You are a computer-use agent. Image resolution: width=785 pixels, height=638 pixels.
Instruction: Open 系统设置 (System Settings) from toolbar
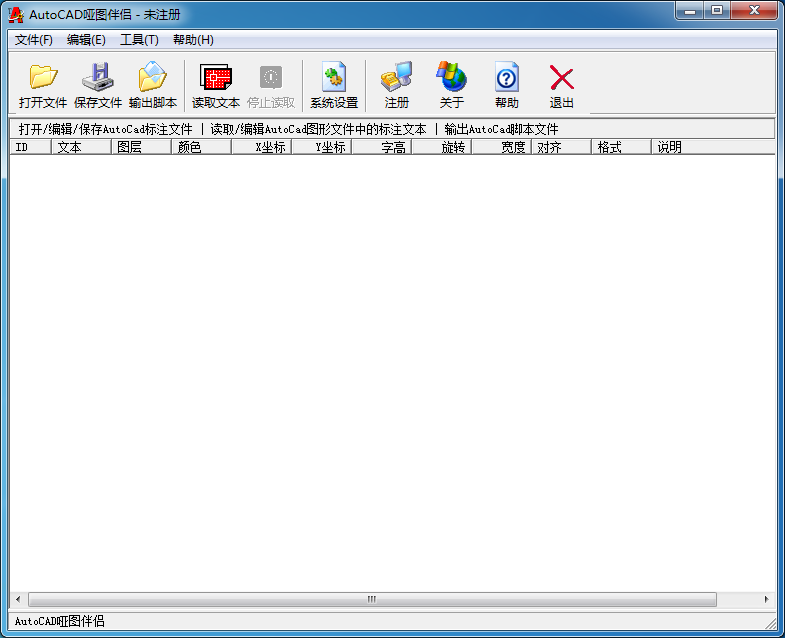[x=333, y=77]
